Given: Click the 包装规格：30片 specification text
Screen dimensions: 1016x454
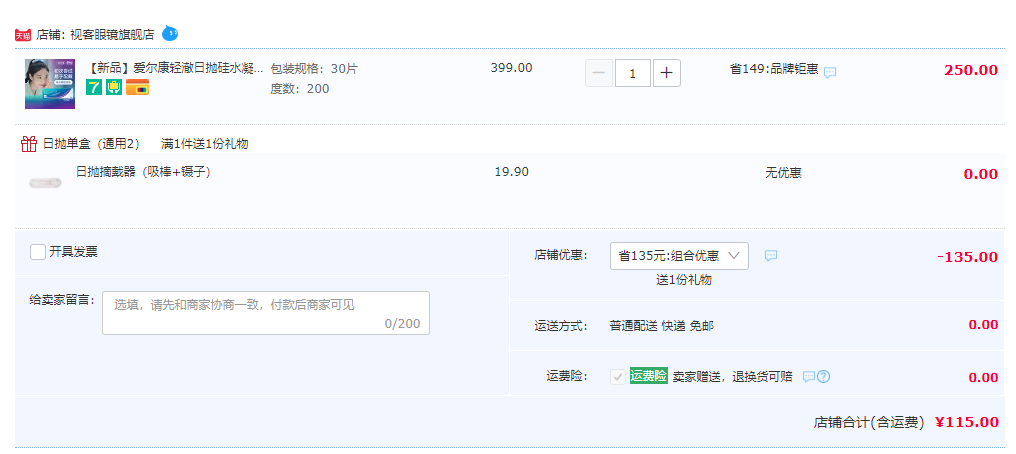Looking at the screenshot, I should pyautogui.click(x=314, y=69).
